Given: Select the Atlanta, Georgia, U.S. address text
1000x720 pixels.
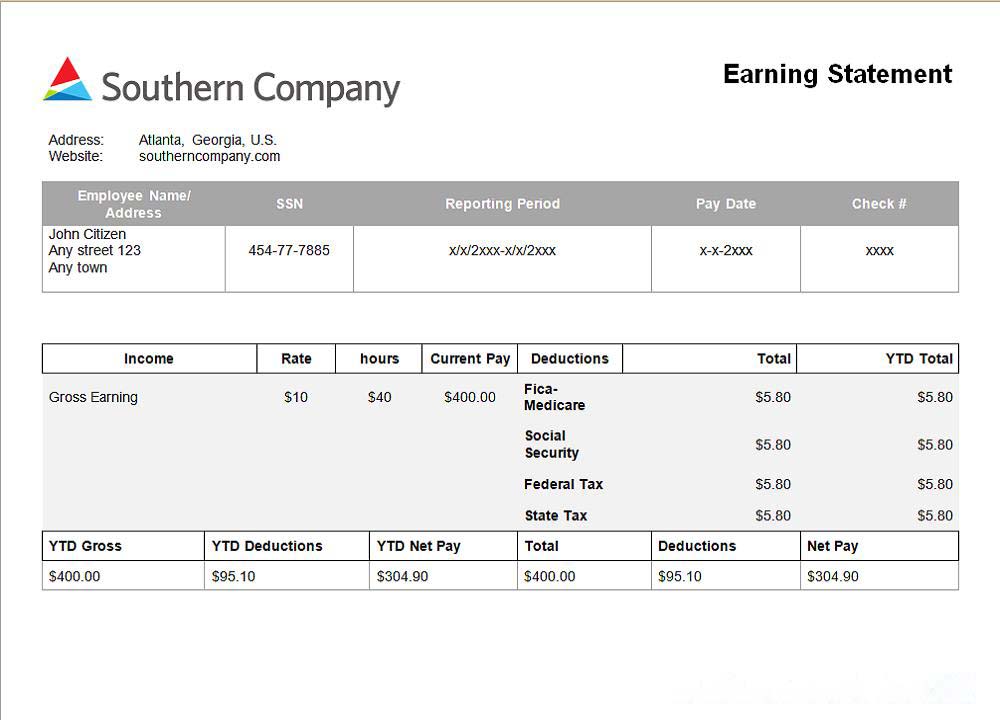Looking at the screenshot, I should (207, 140).
